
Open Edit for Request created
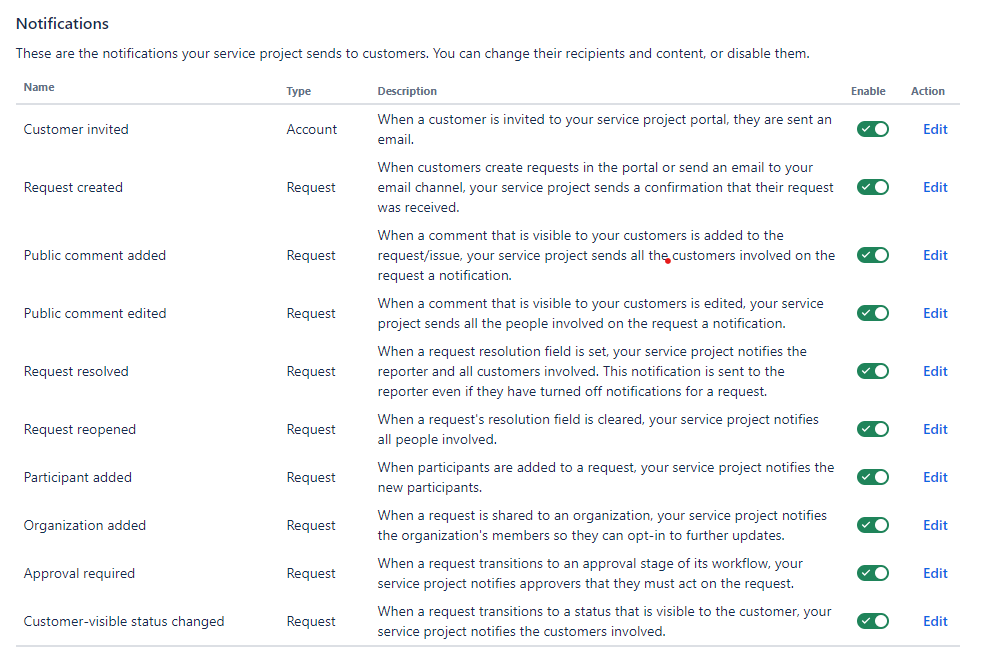point(935,187)
